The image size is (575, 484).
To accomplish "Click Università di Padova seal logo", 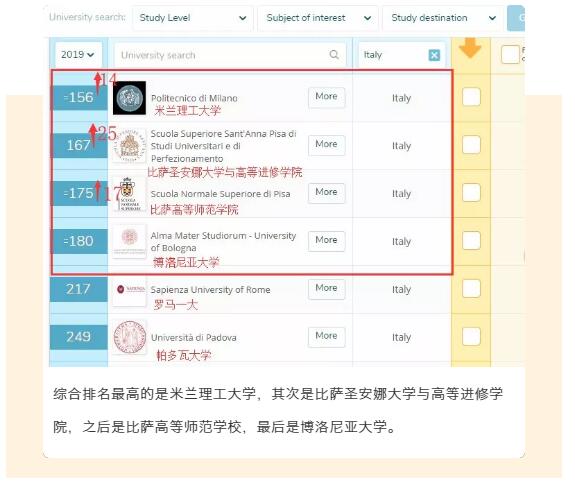I will coord(129,337).
